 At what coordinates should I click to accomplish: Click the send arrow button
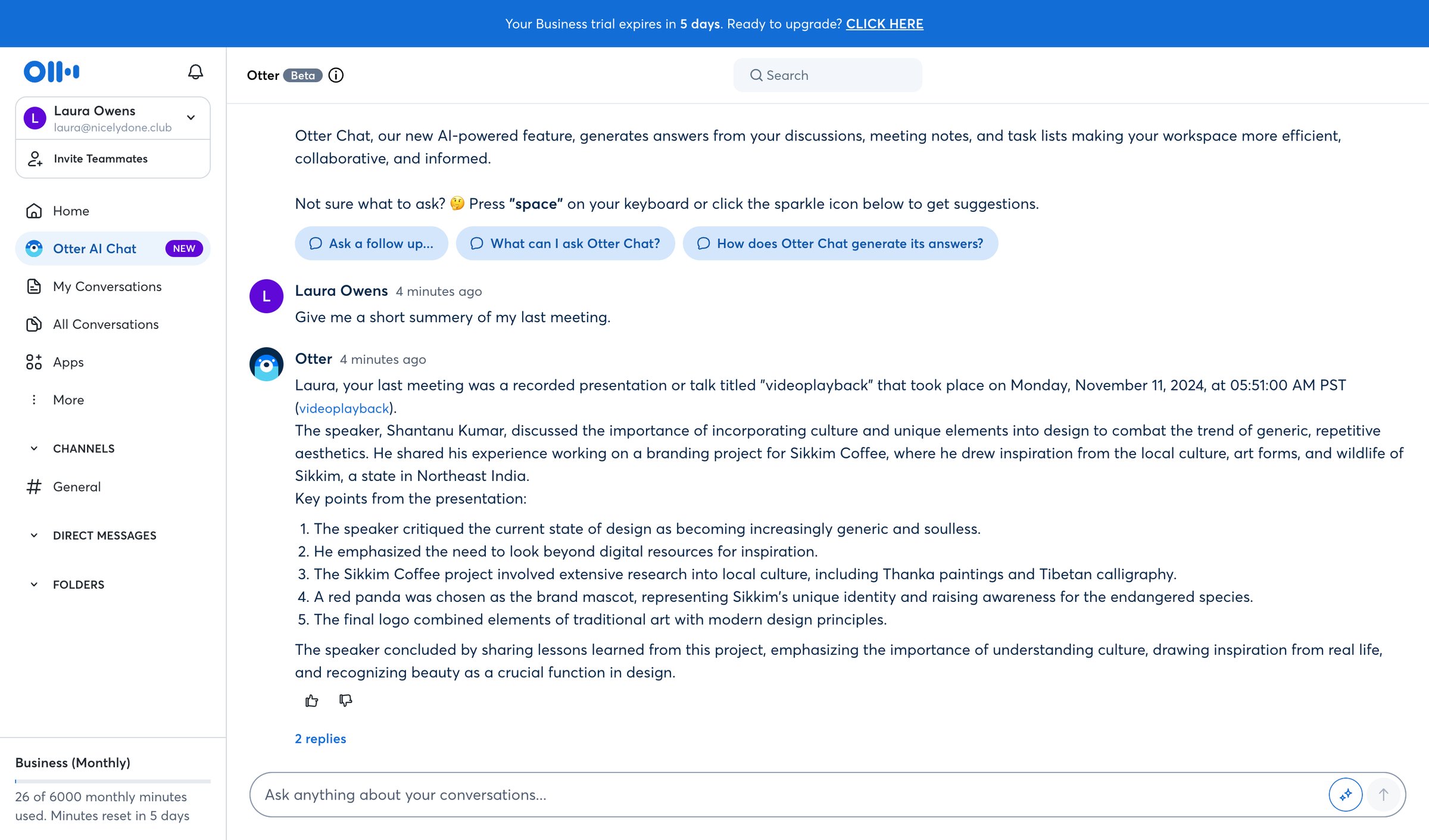(1384, 795)
